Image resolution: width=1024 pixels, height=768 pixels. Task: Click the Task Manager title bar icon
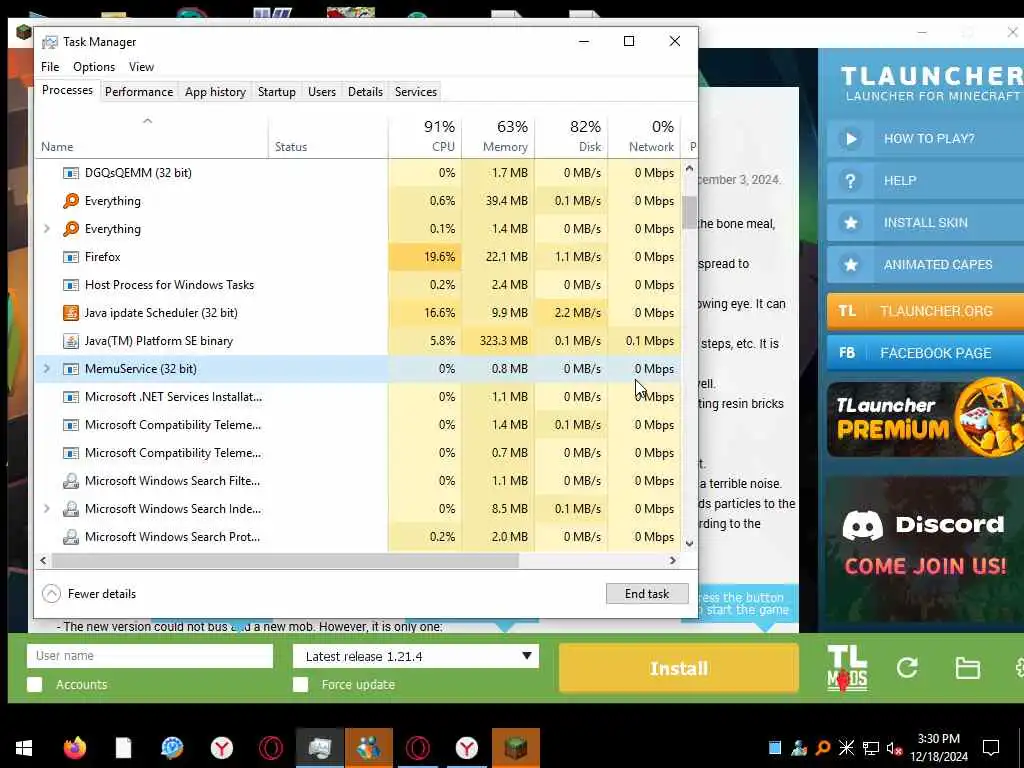50,42
